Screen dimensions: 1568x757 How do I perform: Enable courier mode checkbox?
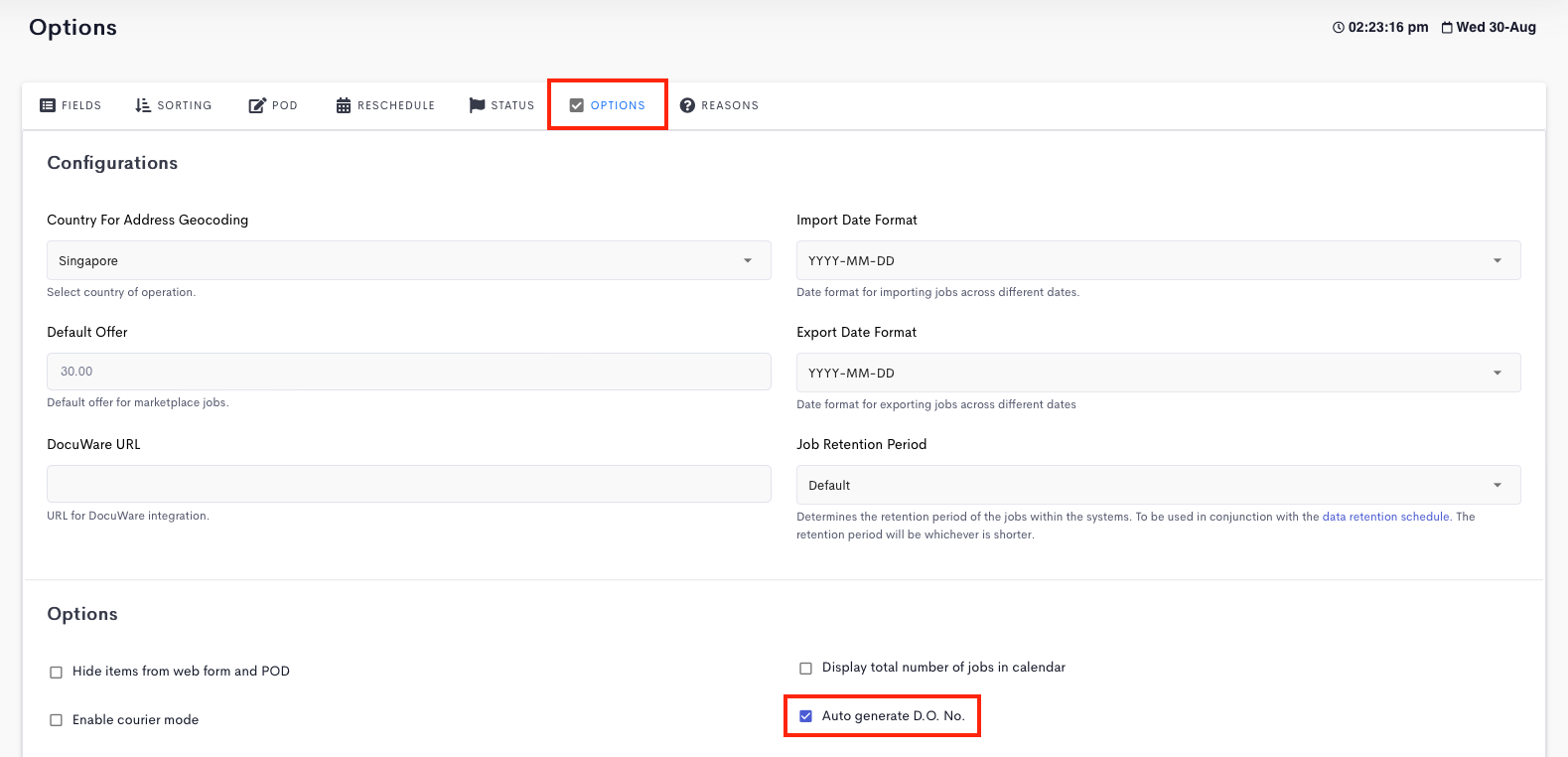pos(57,720)
